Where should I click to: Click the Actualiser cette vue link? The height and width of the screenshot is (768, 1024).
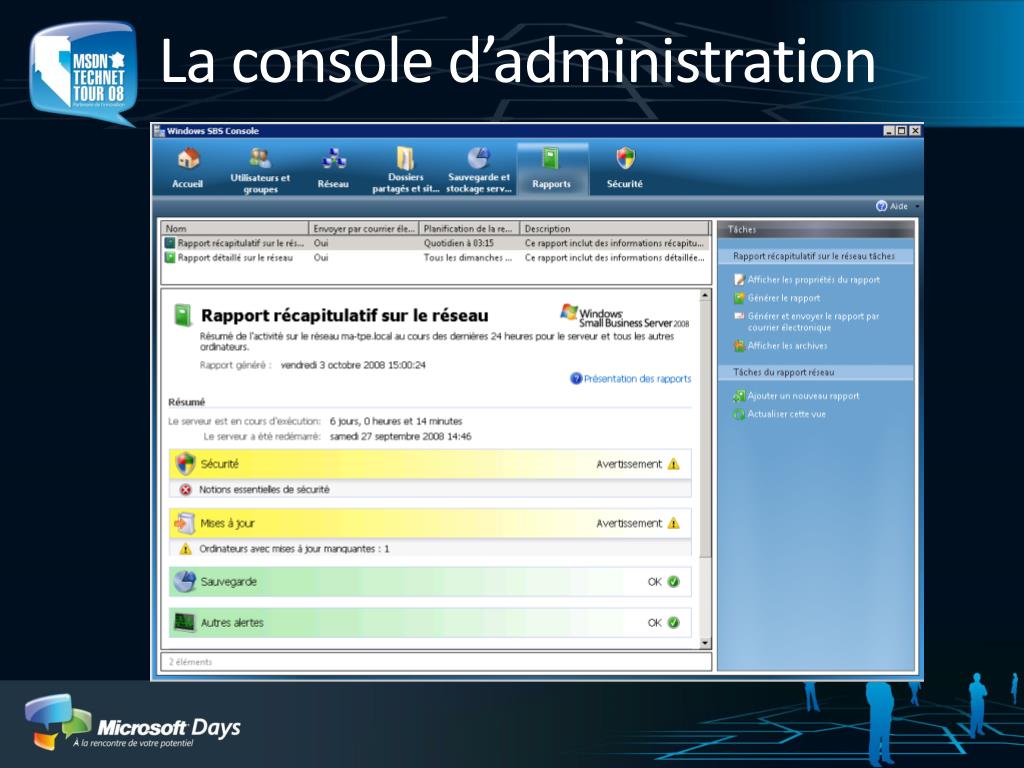[786, 414]
